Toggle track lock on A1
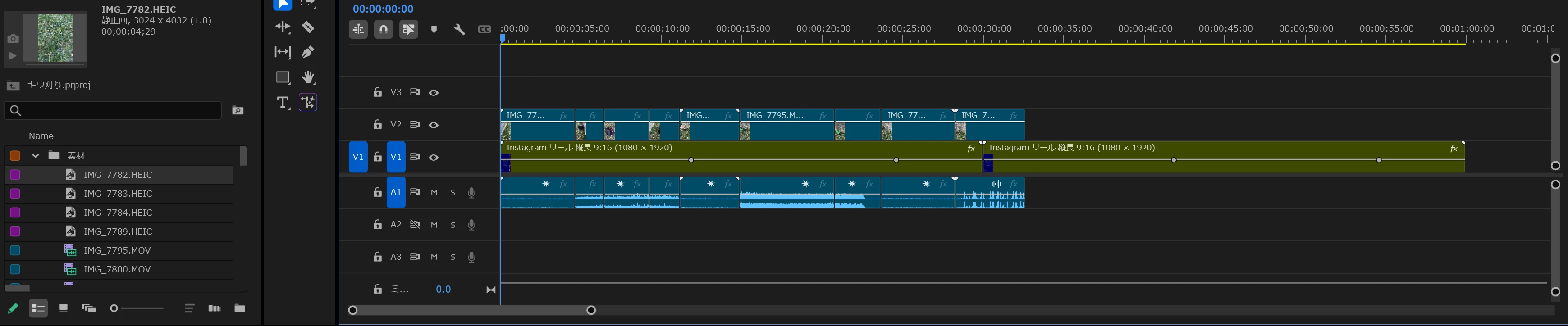The height and width of the screenshot is (326, 1568). point(377,192)
